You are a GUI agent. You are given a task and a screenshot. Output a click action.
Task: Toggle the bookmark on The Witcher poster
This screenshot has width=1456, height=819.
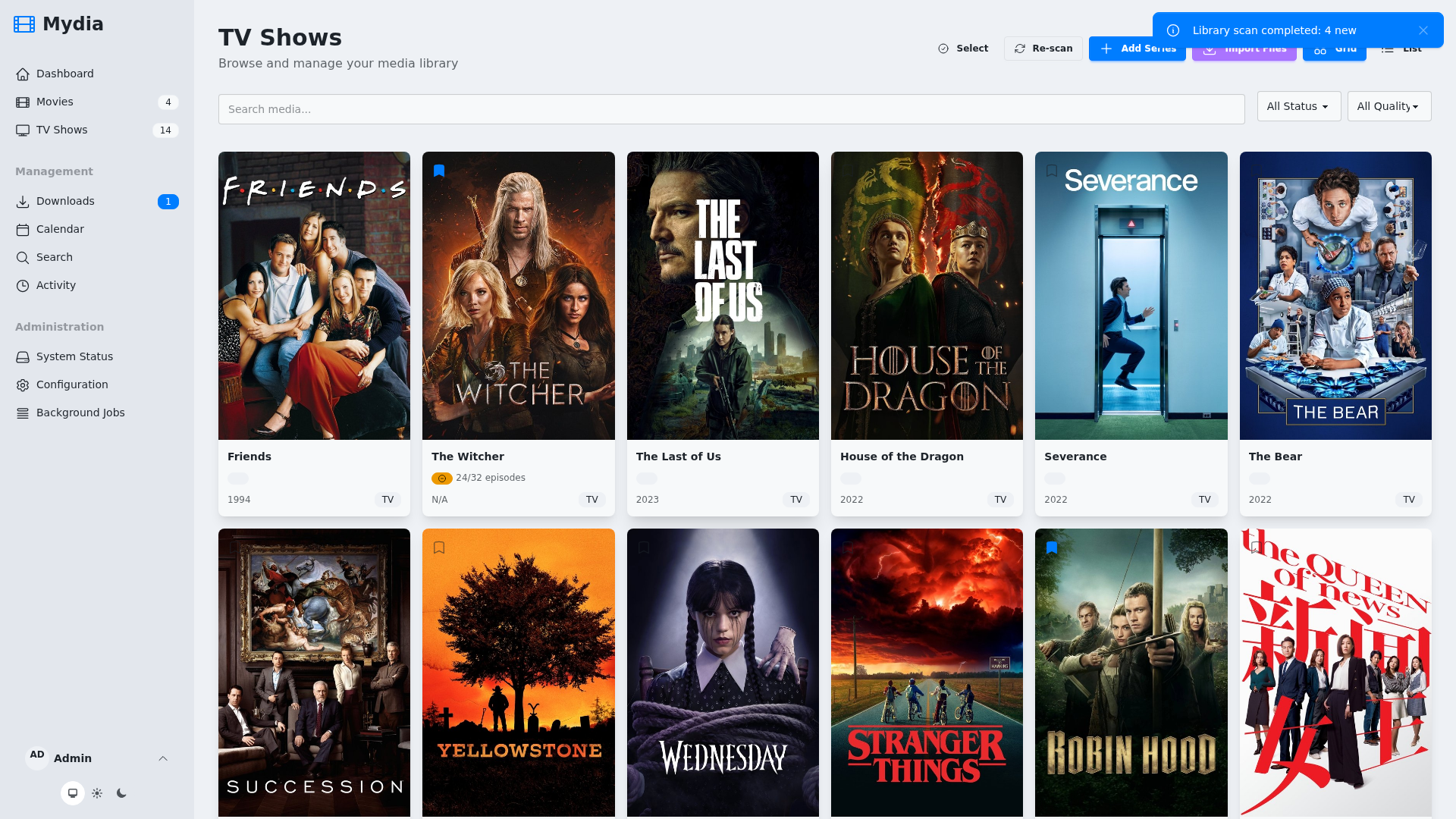click(439, 170)
